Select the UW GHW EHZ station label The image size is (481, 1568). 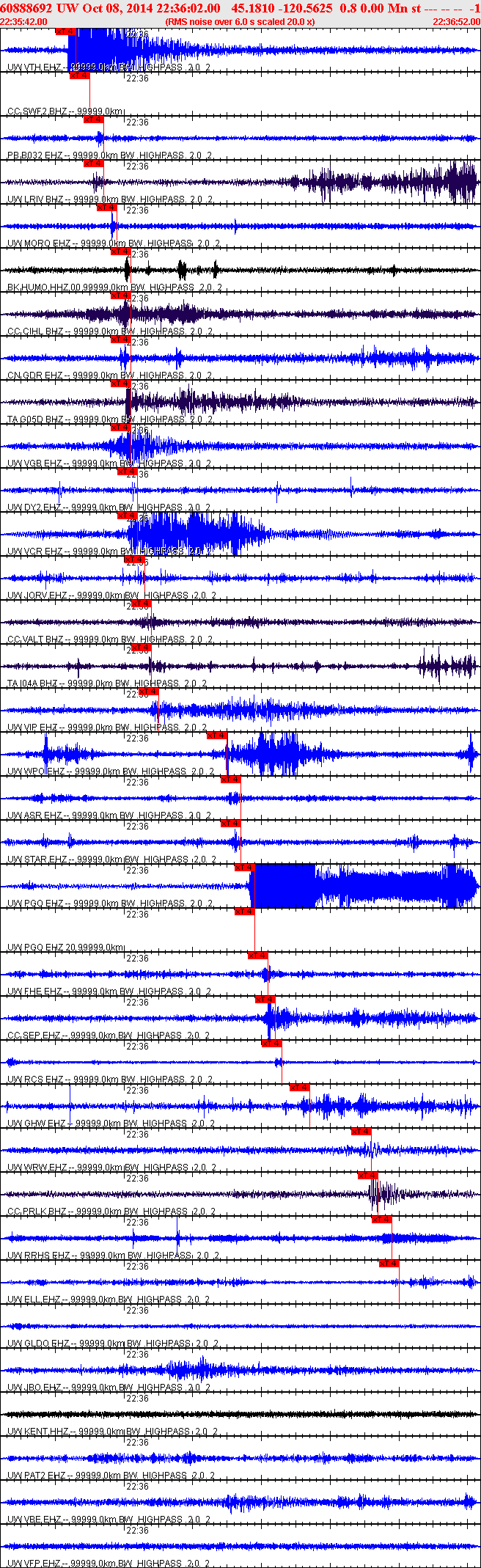pyautogui.click(x=111, y=1124)
